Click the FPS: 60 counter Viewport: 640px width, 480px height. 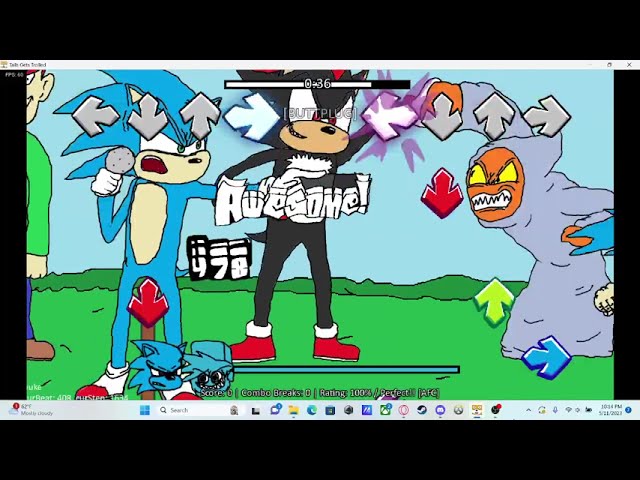14,75
